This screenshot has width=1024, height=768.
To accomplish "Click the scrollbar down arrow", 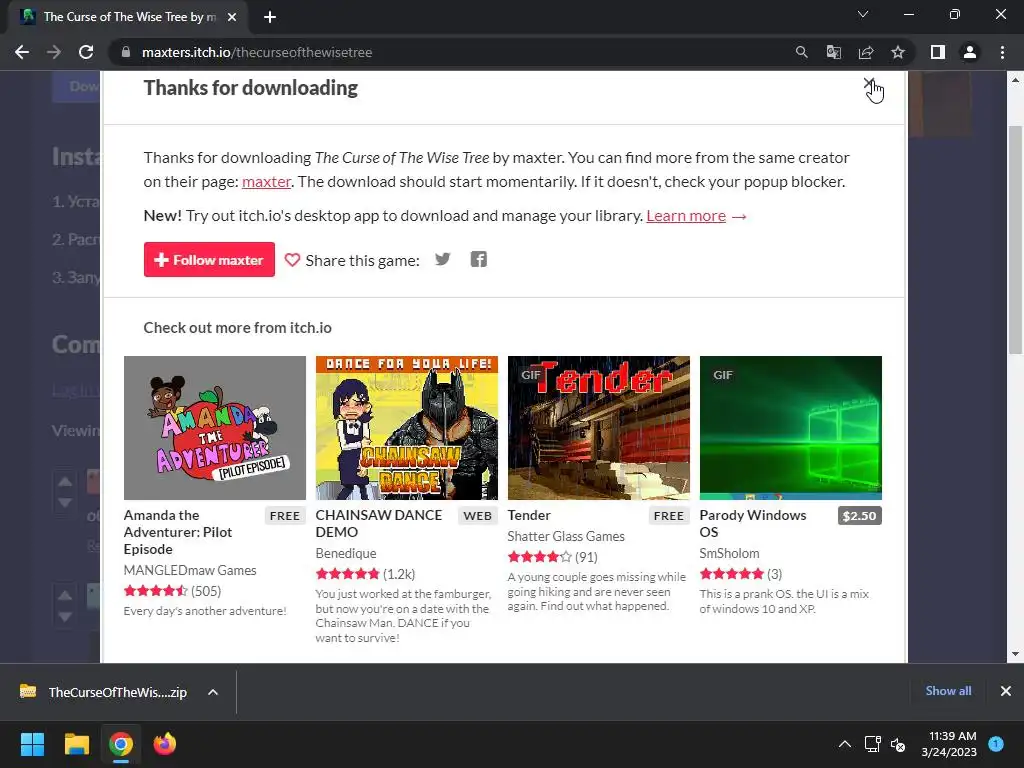I will tap(1015, 654).
